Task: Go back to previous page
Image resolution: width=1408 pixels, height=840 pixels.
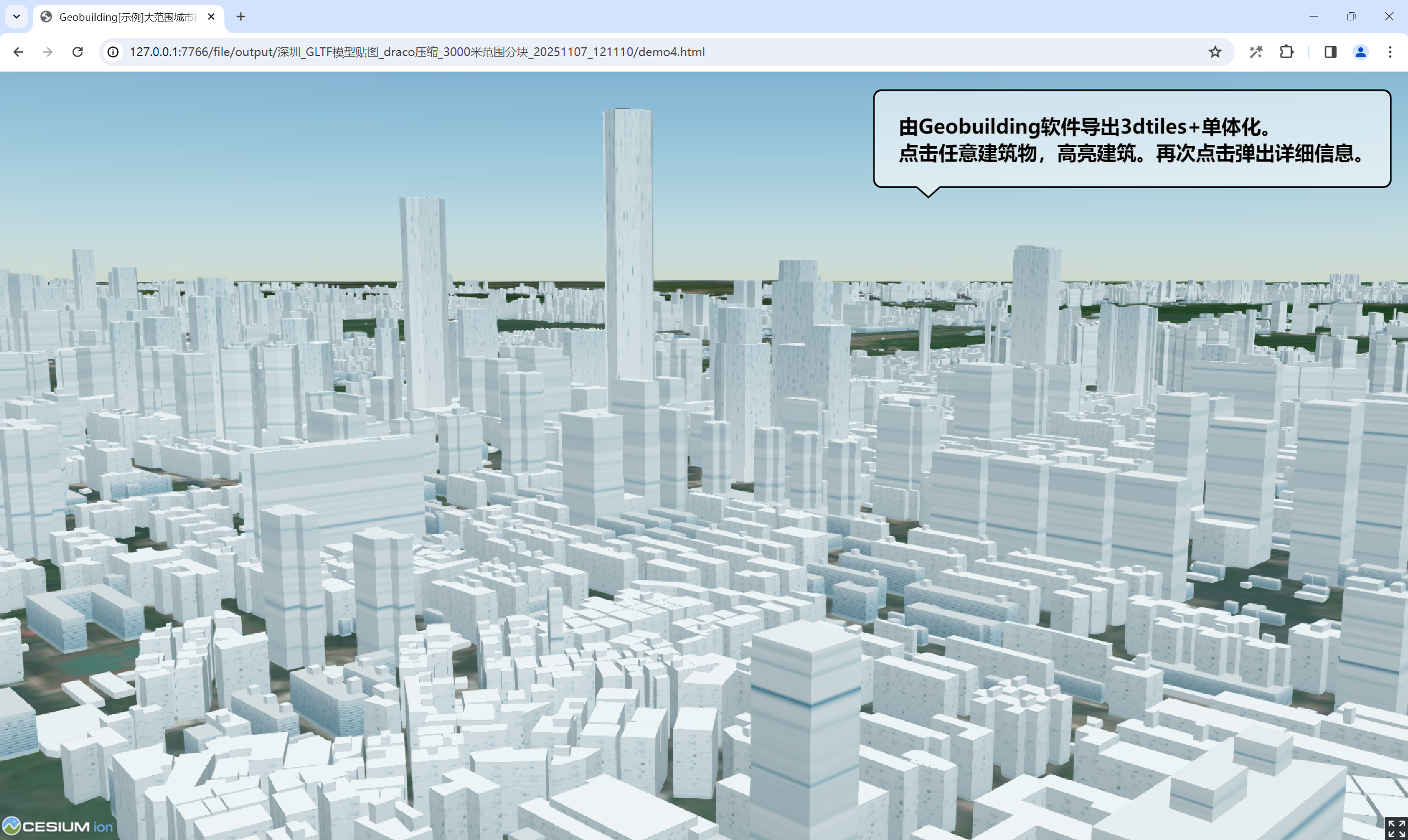Action: (x=18, y=52)
